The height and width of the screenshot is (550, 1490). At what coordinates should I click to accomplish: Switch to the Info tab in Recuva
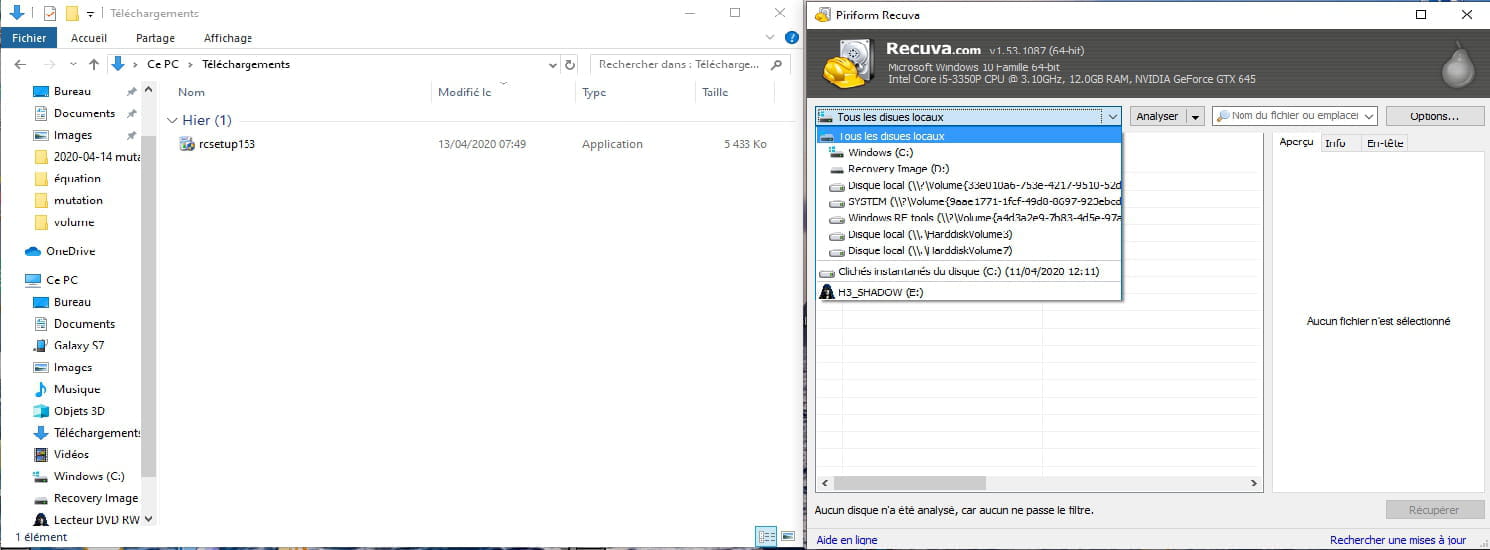click(1335, 143)
